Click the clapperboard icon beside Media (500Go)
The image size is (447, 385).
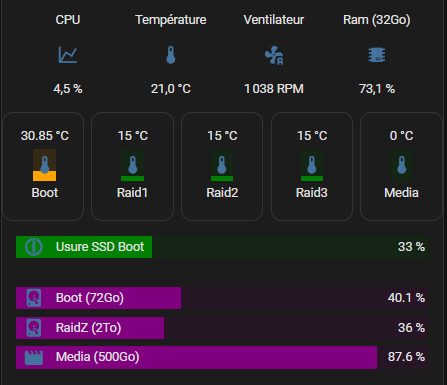[x=34, y=357]
